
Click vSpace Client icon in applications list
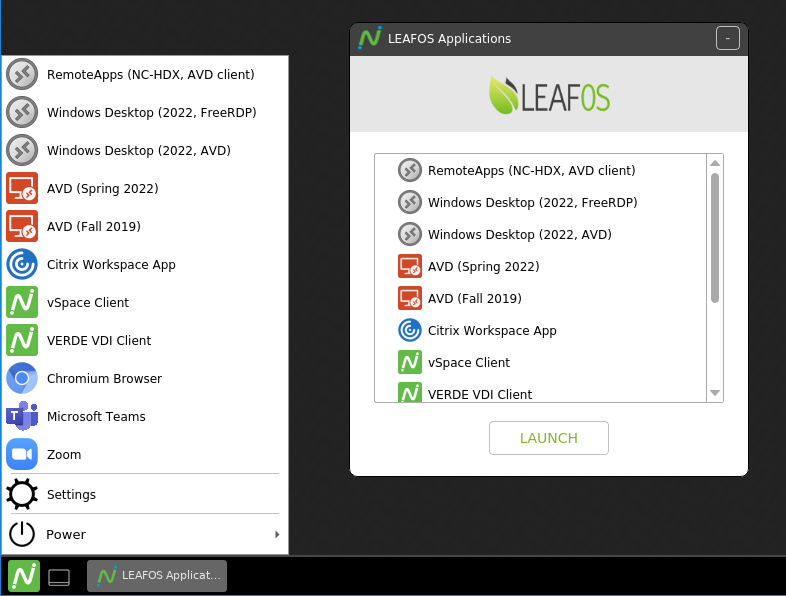[x=410, y=362]
